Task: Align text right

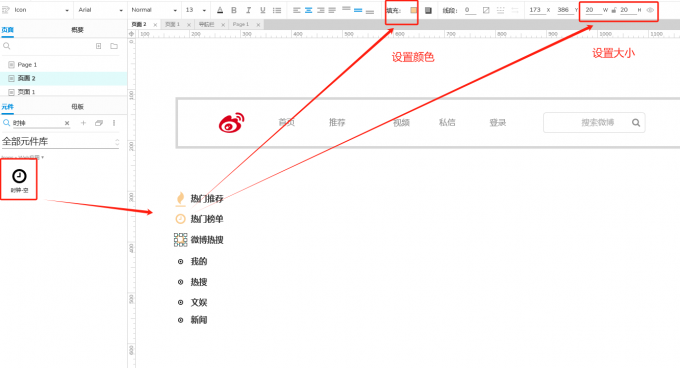Action: 320,10
